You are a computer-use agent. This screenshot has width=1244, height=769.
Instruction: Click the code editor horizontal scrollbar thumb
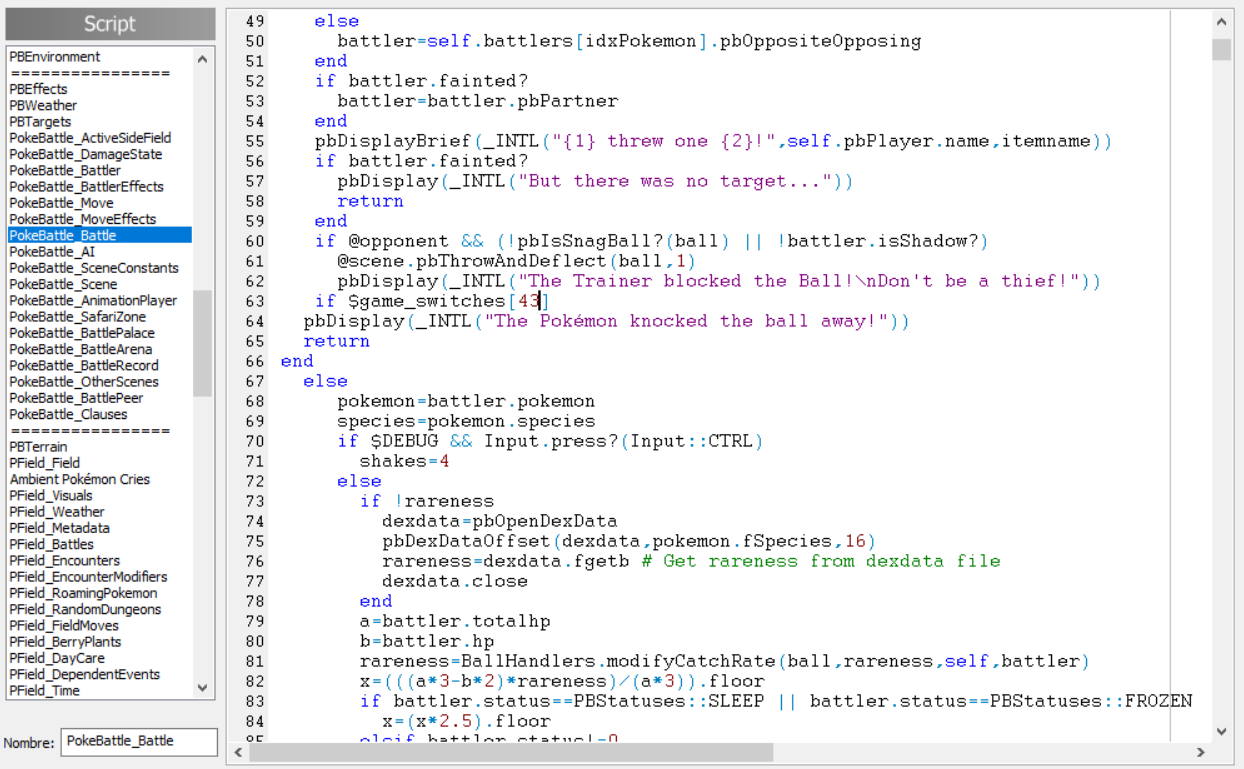(510, 751)
